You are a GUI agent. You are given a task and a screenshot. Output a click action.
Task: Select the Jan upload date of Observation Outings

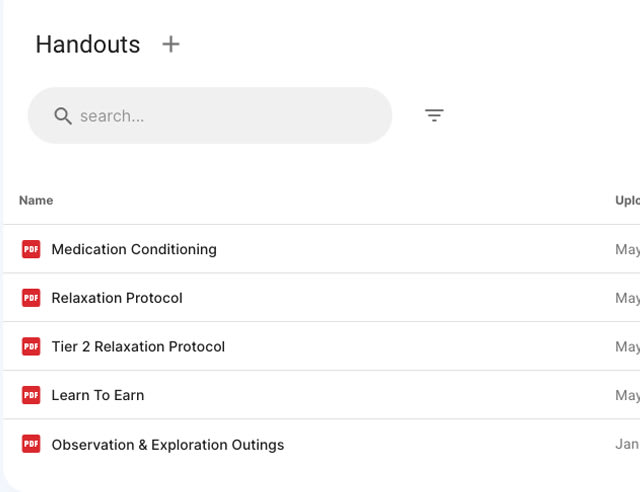(x=627, y=444)
